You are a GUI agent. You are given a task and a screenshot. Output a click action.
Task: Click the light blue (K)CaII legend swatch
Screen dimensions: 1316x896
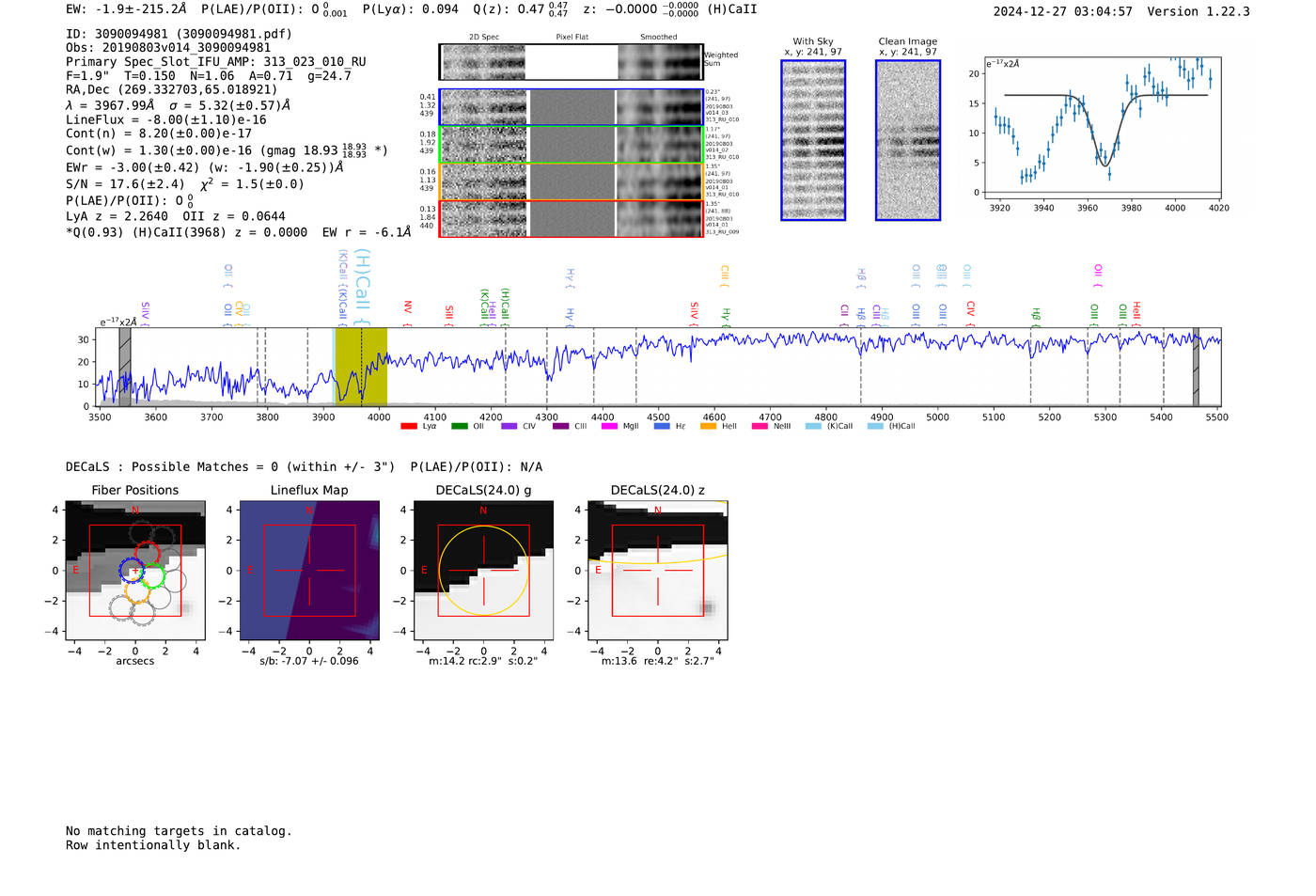(x=813, y=426)
